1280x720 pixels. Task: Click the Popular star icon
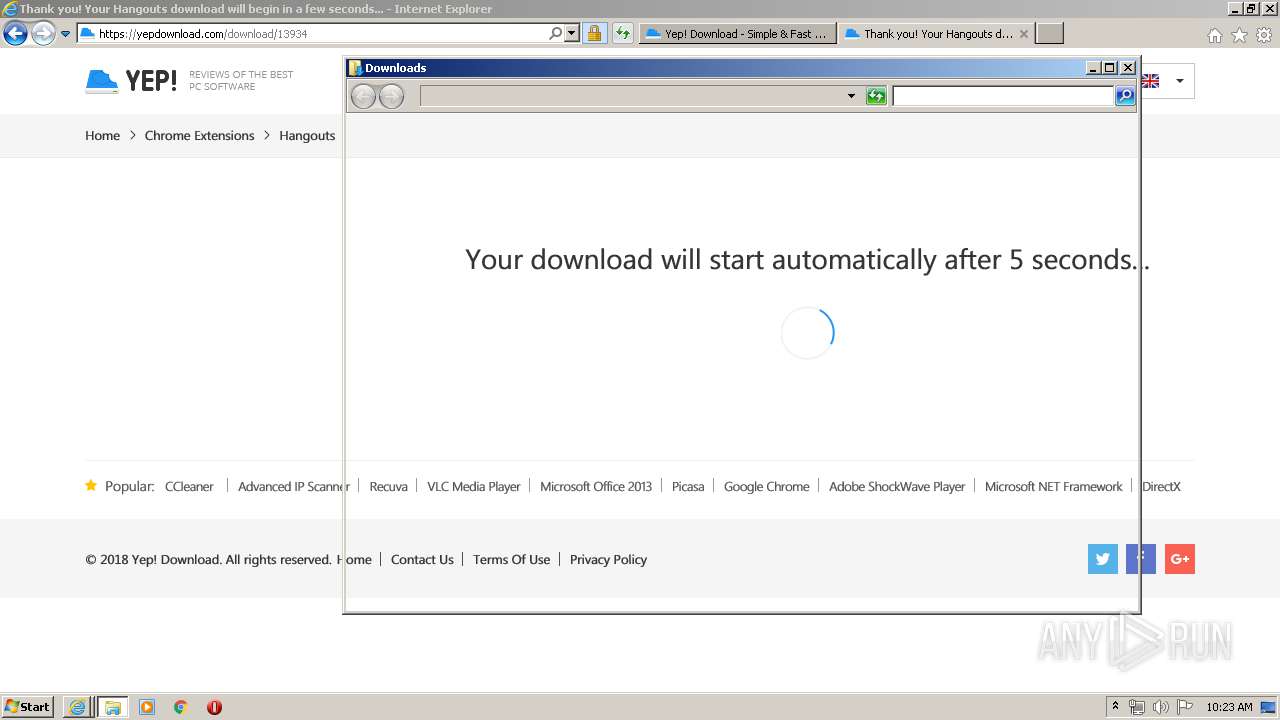91,485
